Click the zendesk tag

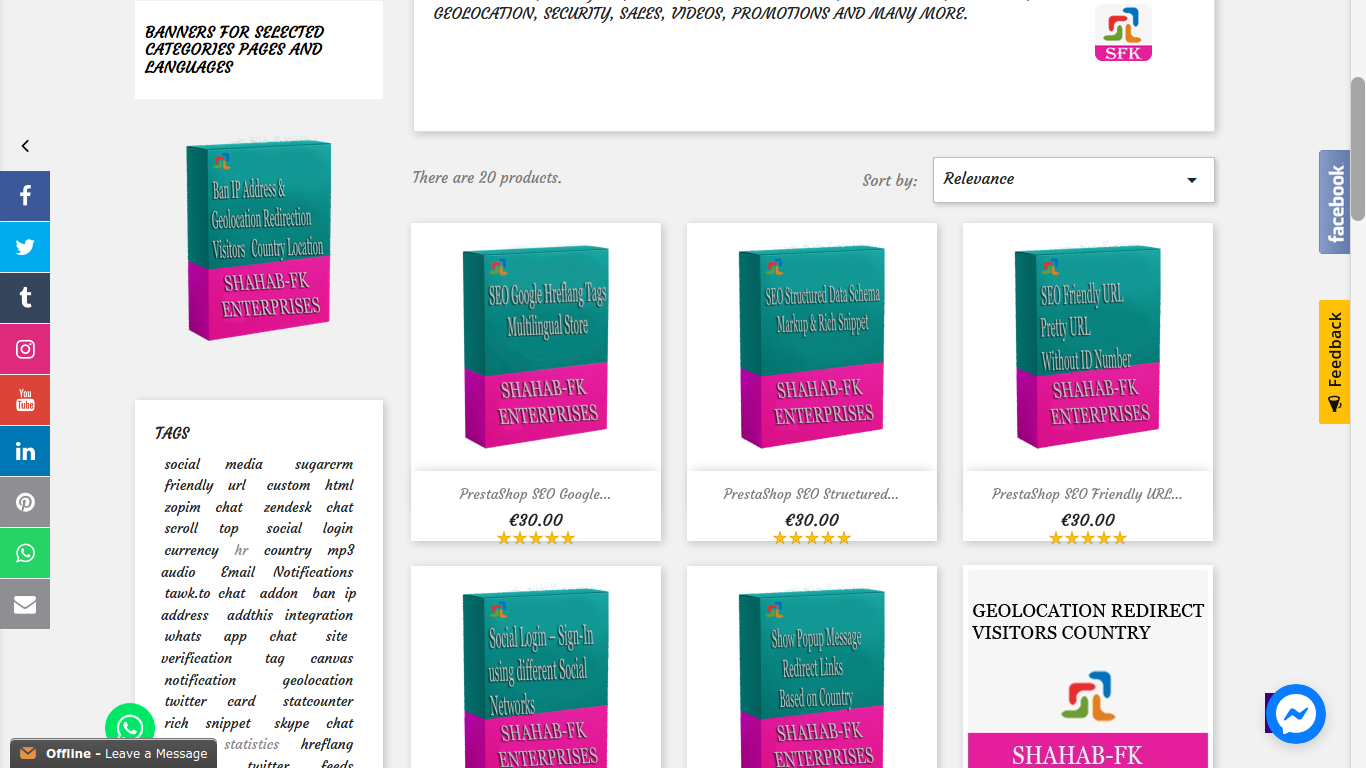click(288, 507)
